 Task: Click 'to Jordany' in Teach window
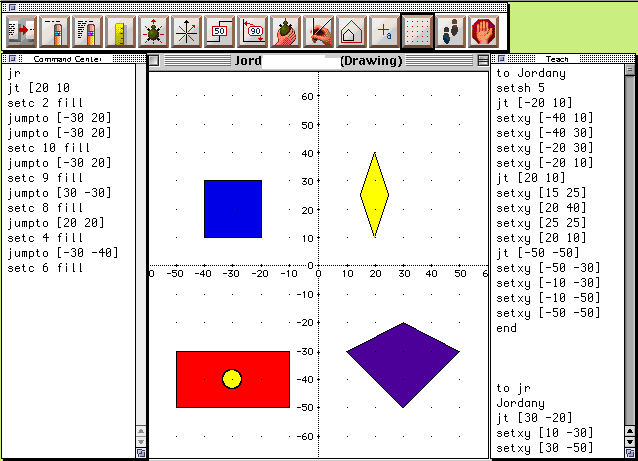pyautogui.click(x=531, y=73)
